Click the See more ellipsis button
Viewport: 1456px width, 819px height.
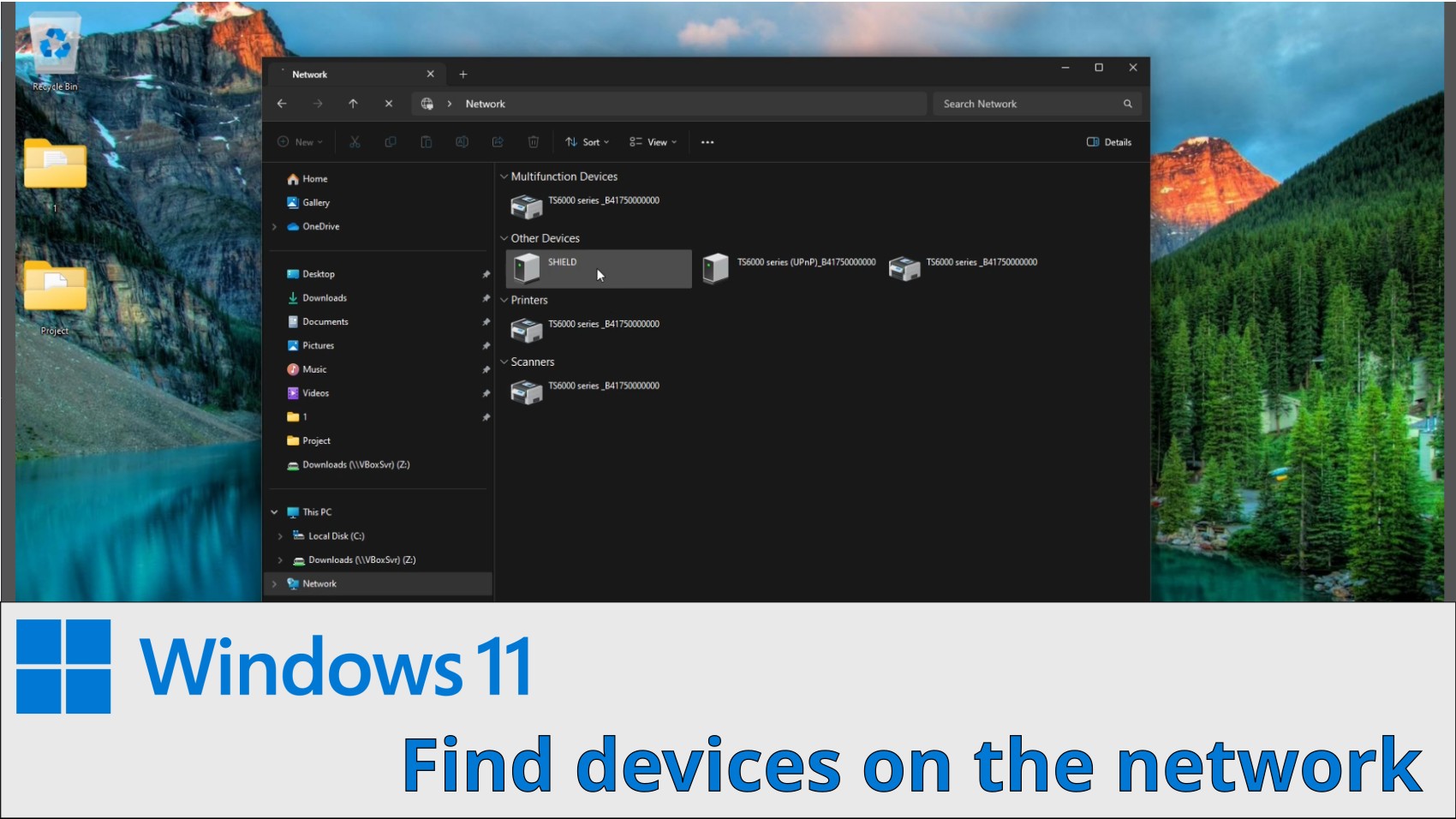tap(707, 142)
